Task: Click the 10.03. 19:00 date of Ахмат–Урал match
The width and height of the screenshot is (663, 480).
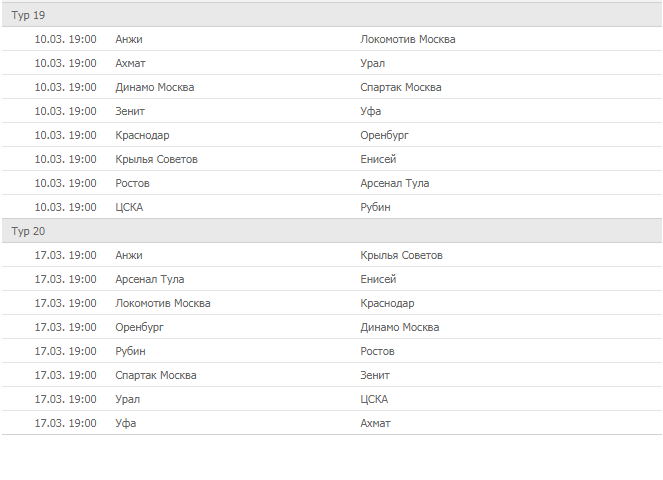Action: [x=66, y=63]
